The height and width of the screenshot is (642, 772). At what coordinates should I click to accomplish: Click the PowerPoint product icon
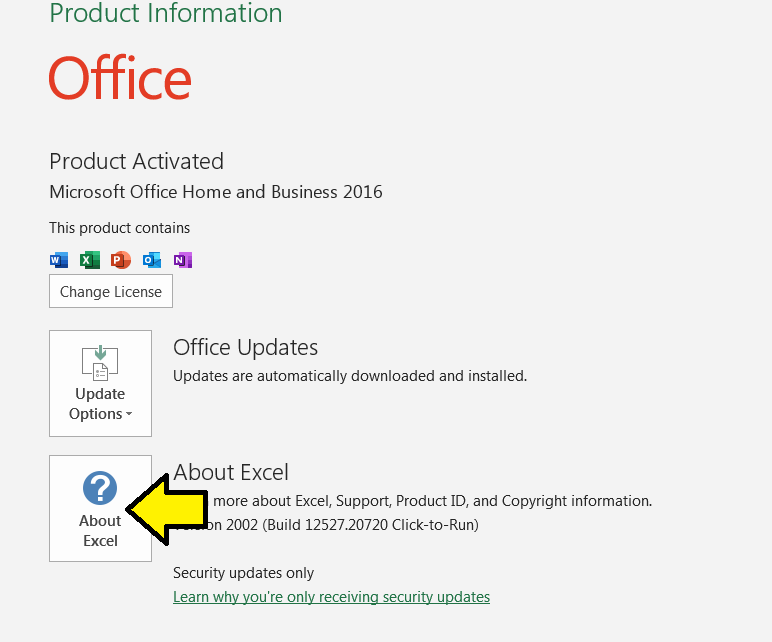click(x=121, y=260)
